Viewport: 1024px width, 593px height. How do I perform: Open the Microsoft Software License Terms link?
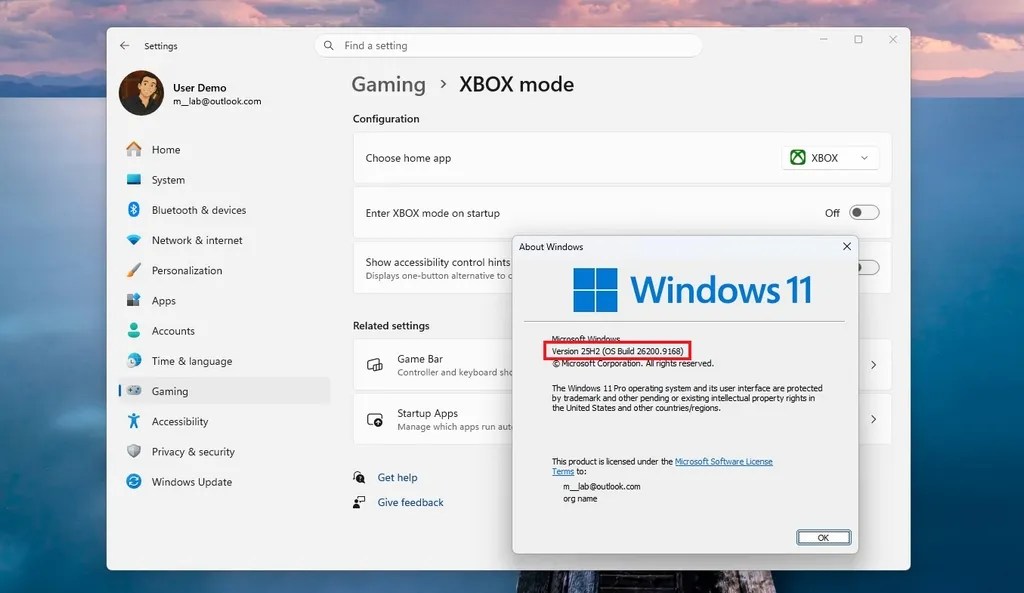[x=724, y=462]
